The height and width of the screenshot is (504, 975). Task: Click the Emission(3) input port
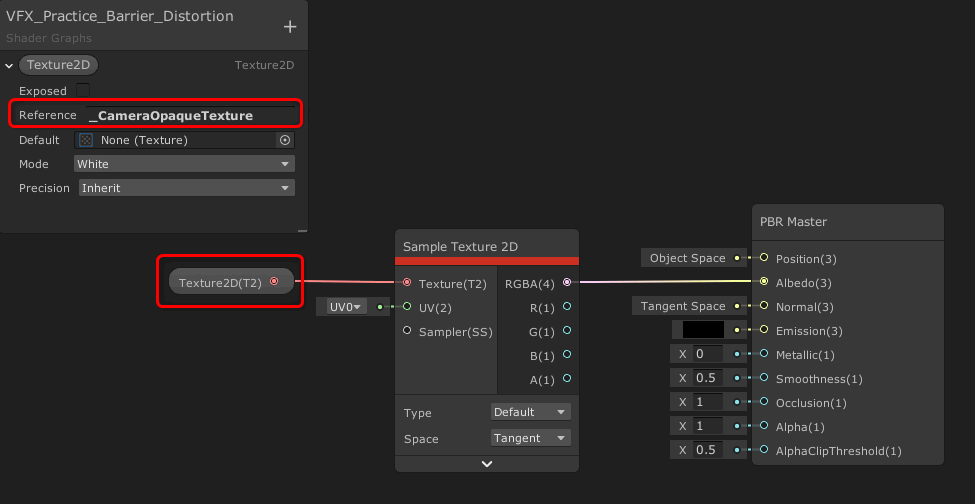tap(764, 330)
